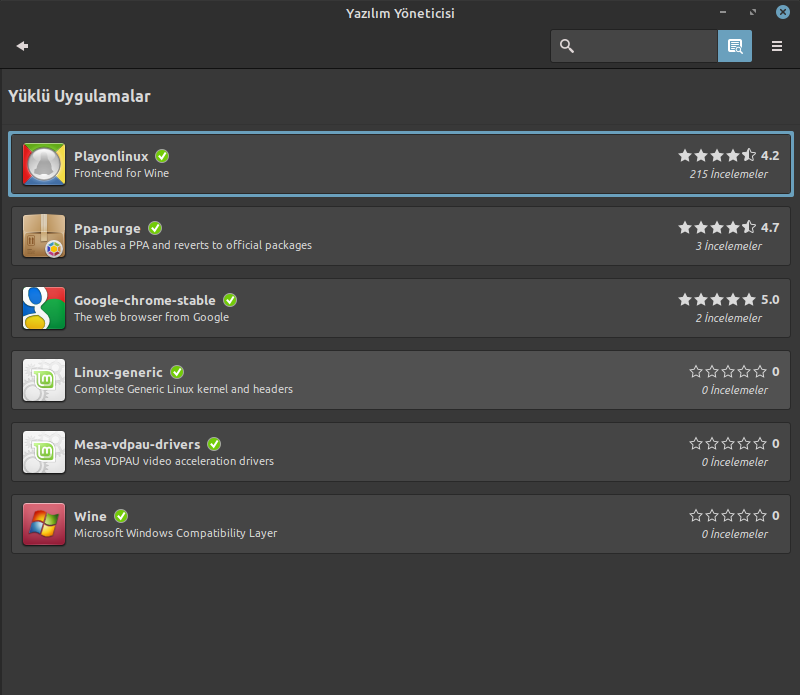
Task: Click installed checkmark next to Mesa-vdpau-drivers
Action: [x=214, y=444]
